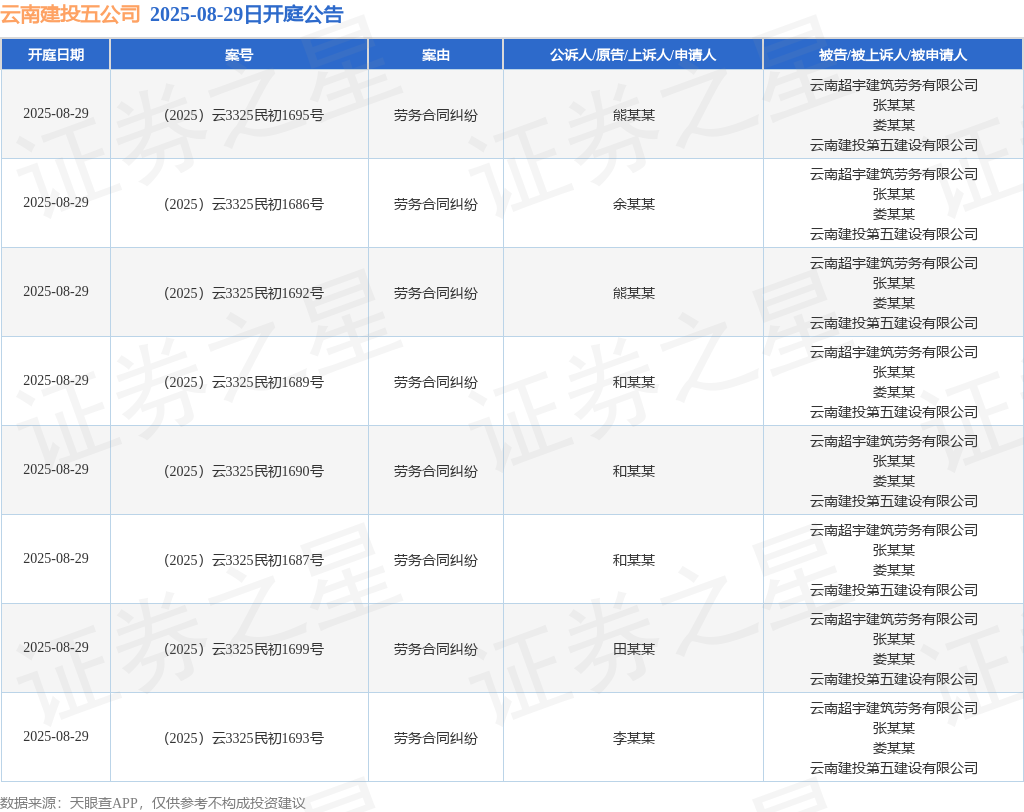Select case number (2025)云3325民初1695号
The image size is (1024, 812).
[243, 115]
